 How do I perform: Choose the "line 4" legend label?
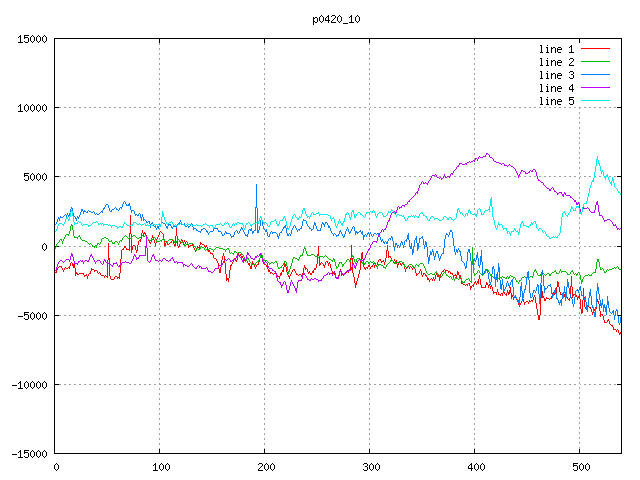point(557,88)
